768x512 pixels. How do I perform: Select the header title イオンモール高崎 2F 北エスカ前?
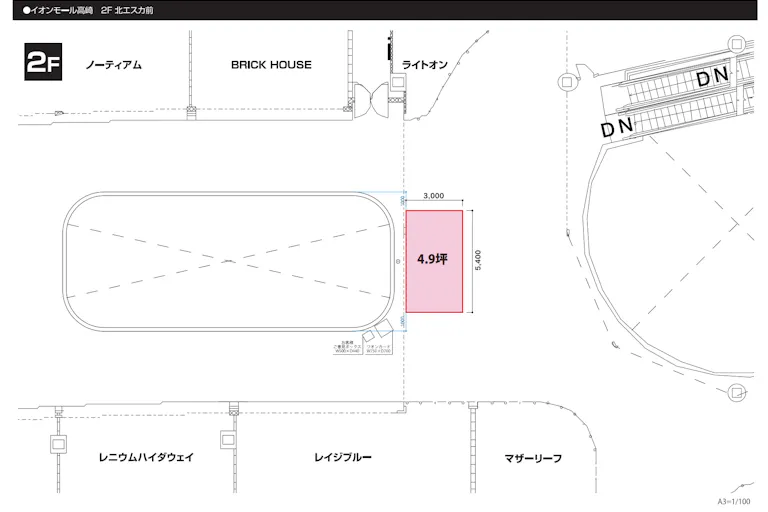point(88,10)
